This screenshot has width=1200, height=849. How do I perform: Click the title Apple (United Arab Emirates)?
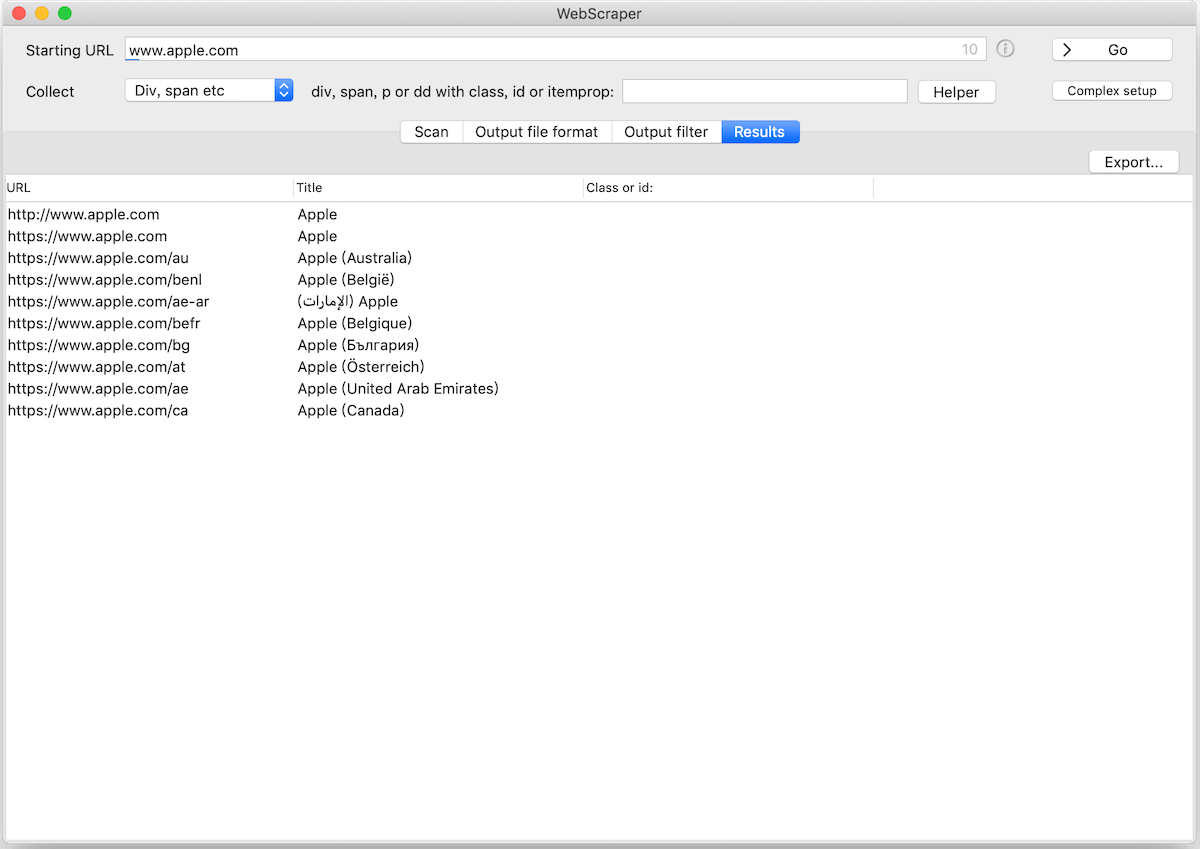(398, 388)
